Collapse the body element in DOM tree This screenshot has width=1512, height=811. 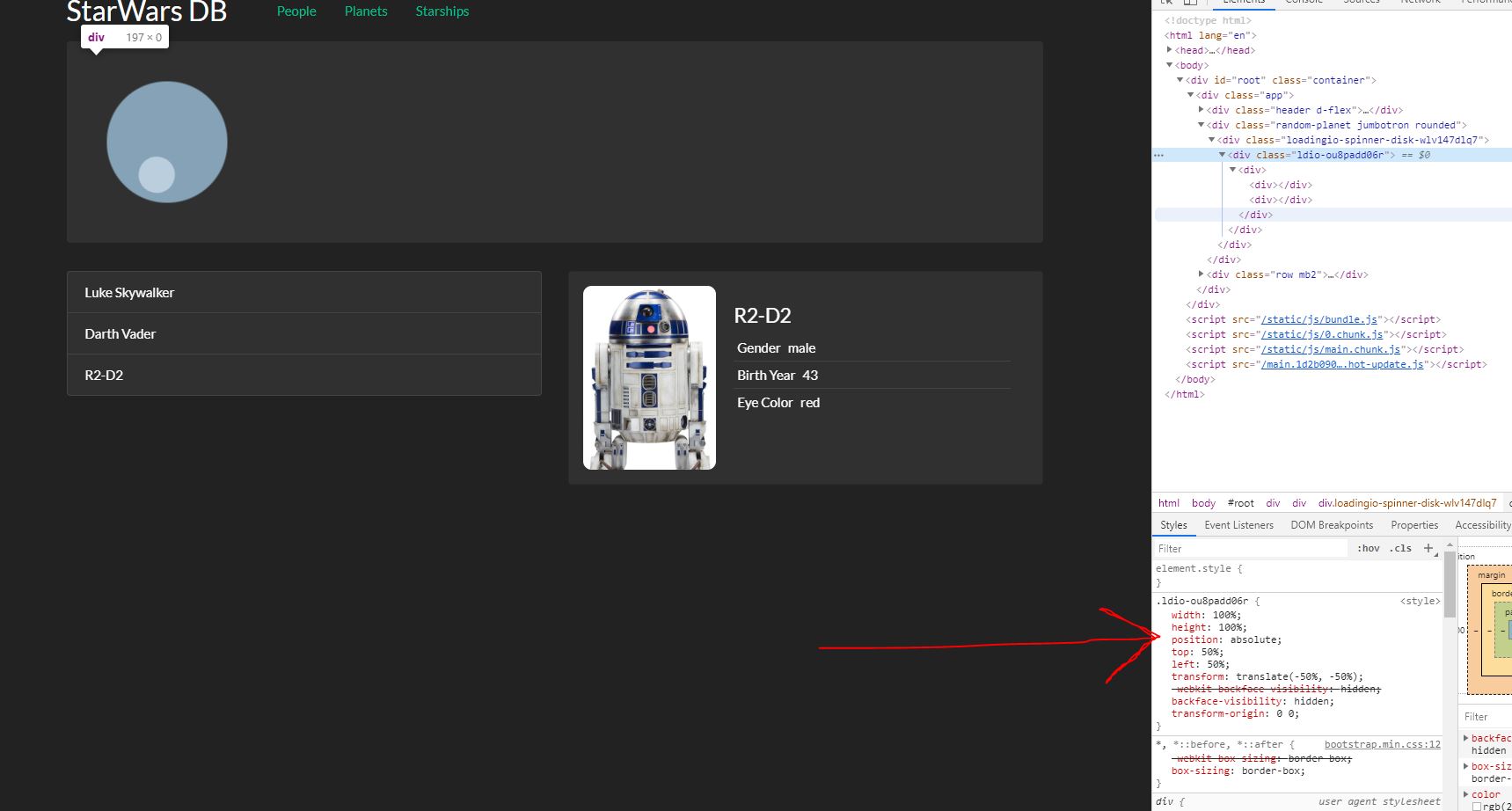click(1170, 65)
